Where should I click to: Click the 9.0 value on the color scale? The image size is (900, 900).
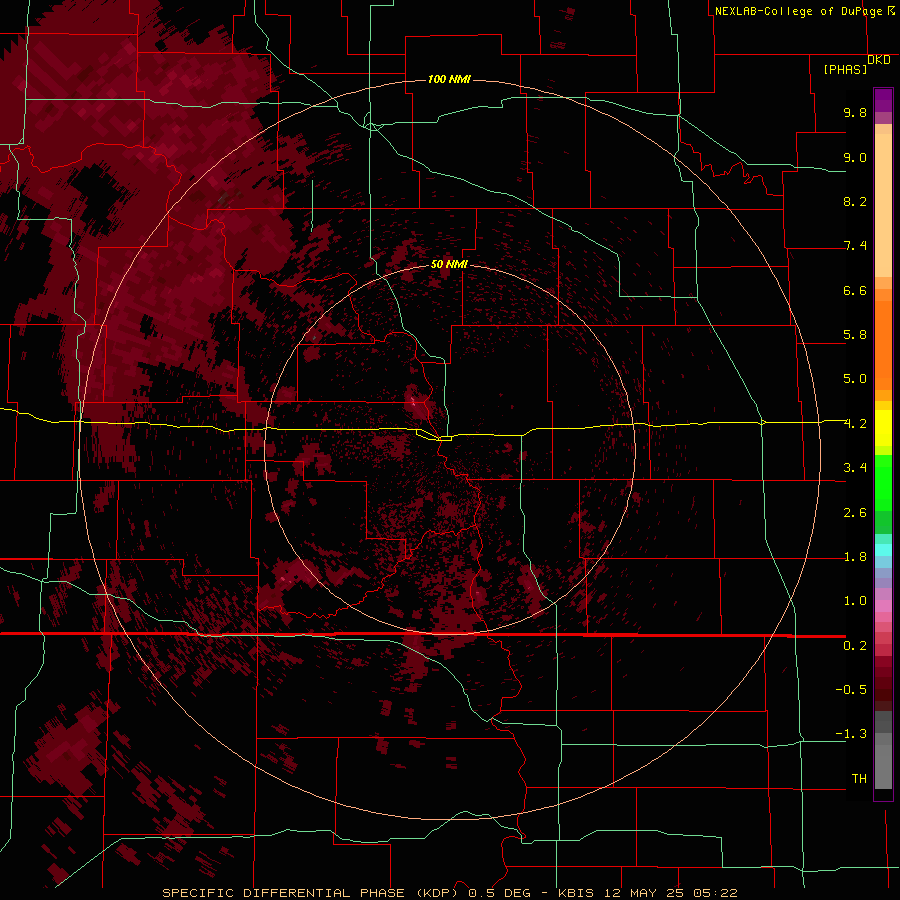coord(855,157)
